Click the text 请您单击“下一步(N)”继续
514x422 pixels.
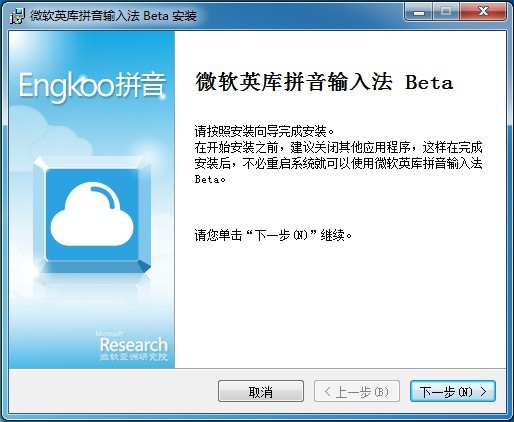click(x=273, y=235)
